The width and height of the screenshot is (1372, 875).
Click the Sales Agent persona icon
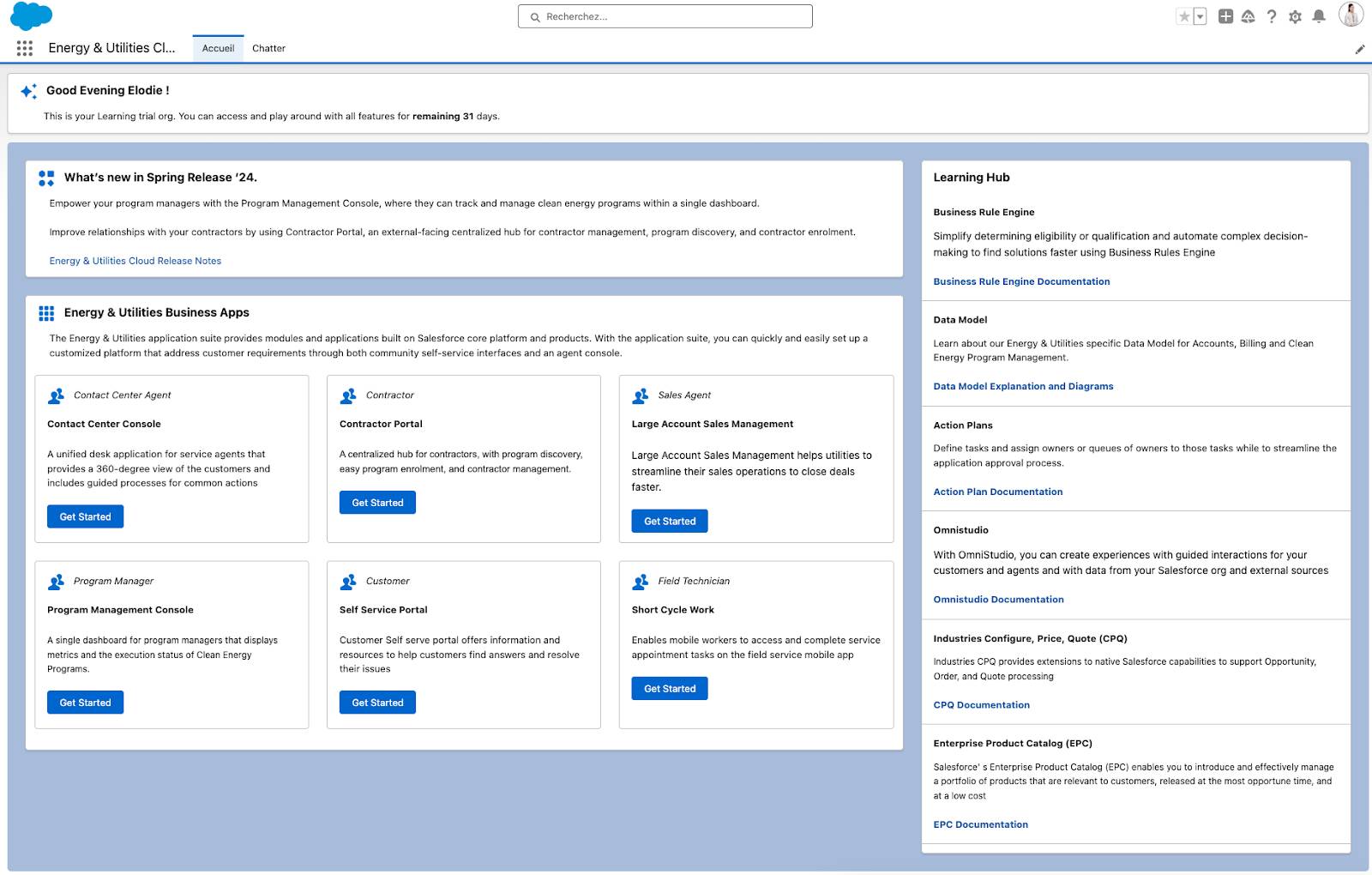pyautogui.click(x=641, y=395)
